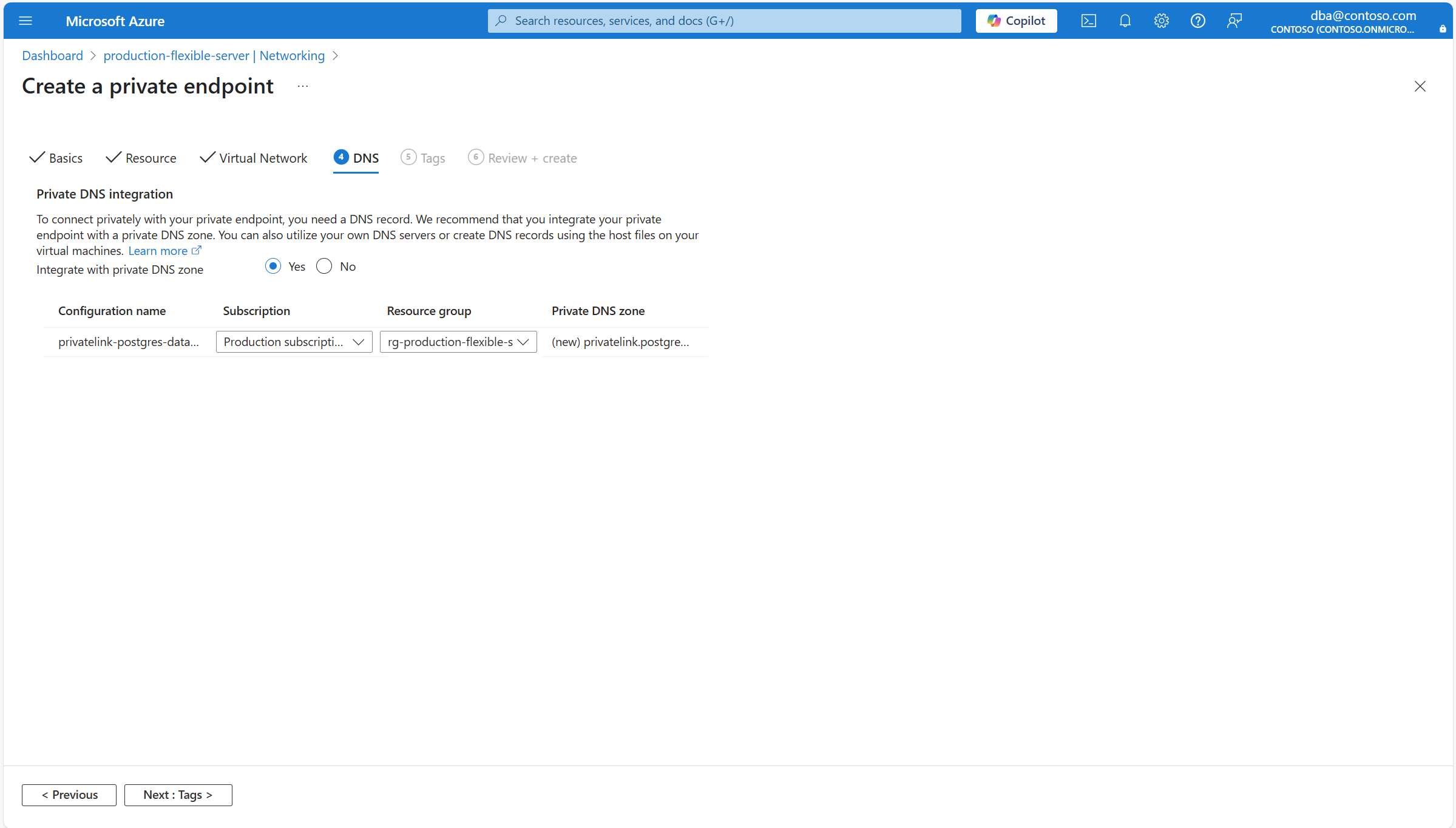Screen dimensions: 1456x828
Task: Open the feedback icon
Action: point(1234,21)
